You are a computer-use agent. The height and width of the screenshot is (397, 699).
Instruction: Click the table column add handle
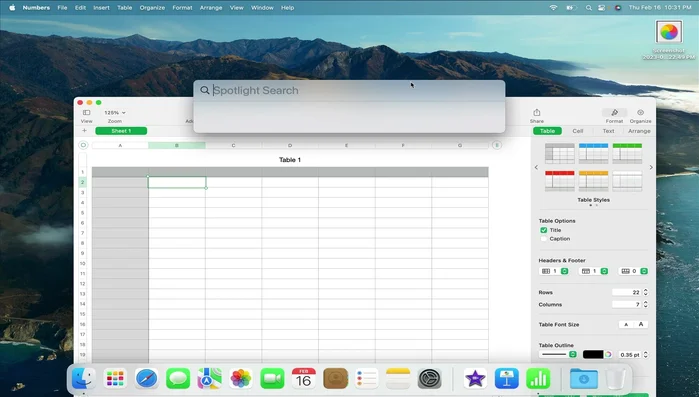coord(496,145)
